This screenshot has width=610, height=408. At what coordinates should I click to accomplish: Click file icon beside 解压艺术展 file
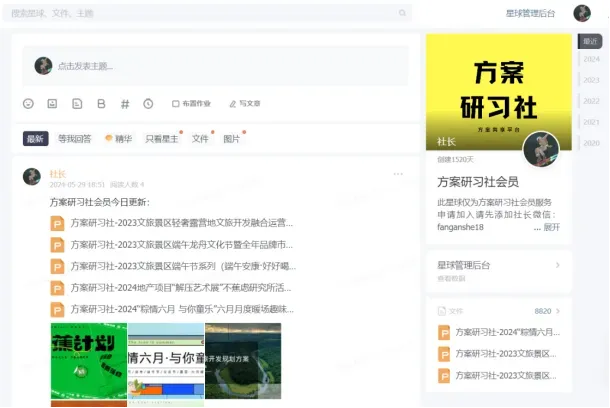pyautogui.click(x=57, y=288)
